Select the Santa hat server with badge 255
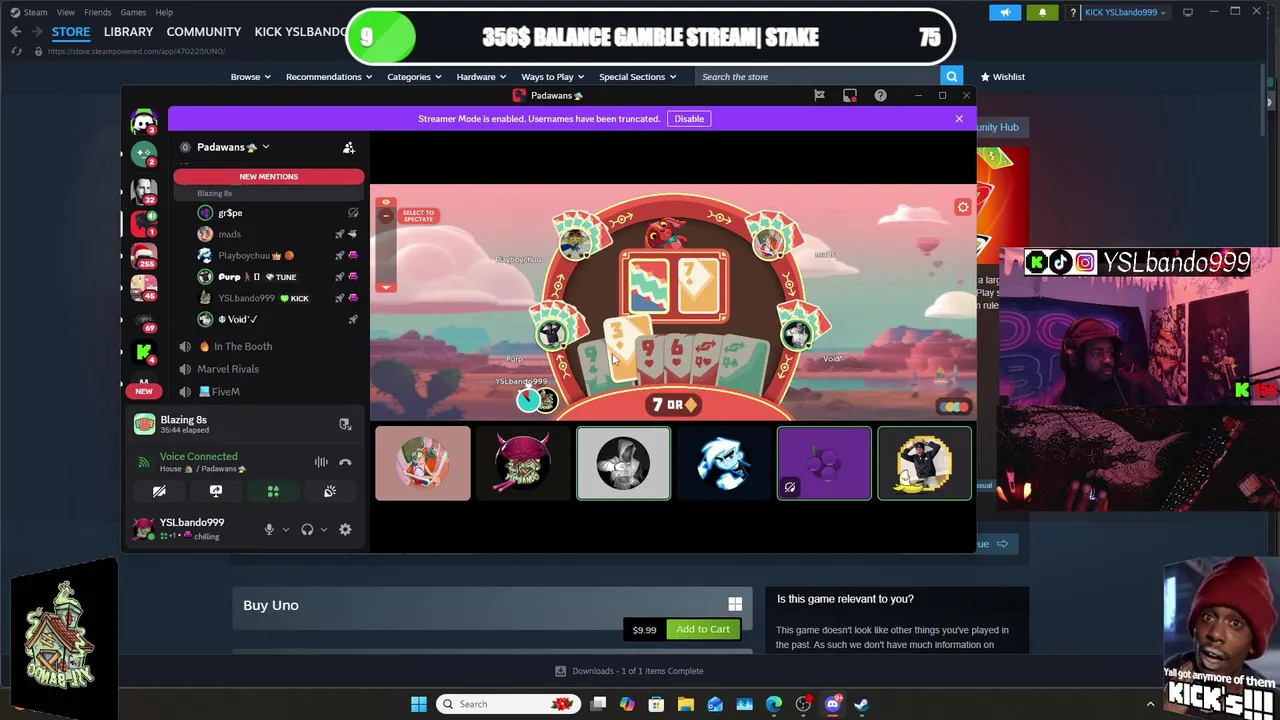1280x720 pixels. coord(144,256)
